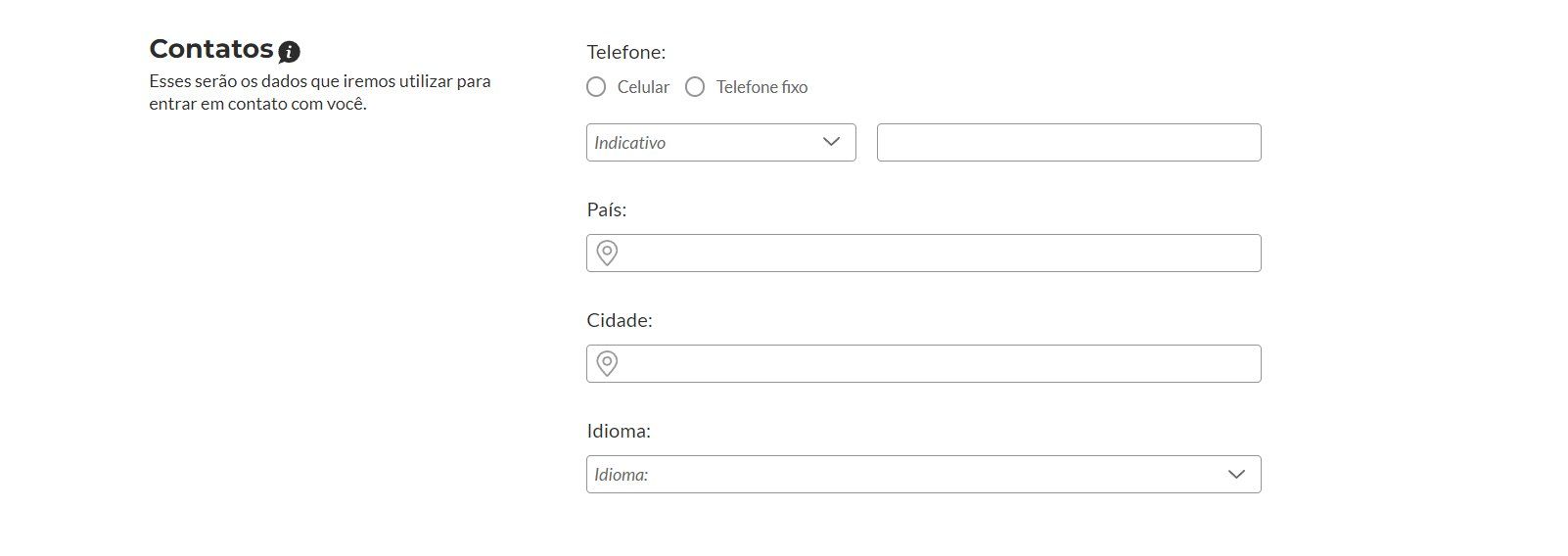The image size is (1568, 556).
Task: Click the Idioma: field label above dropdown
Action: tap(619, 431)
